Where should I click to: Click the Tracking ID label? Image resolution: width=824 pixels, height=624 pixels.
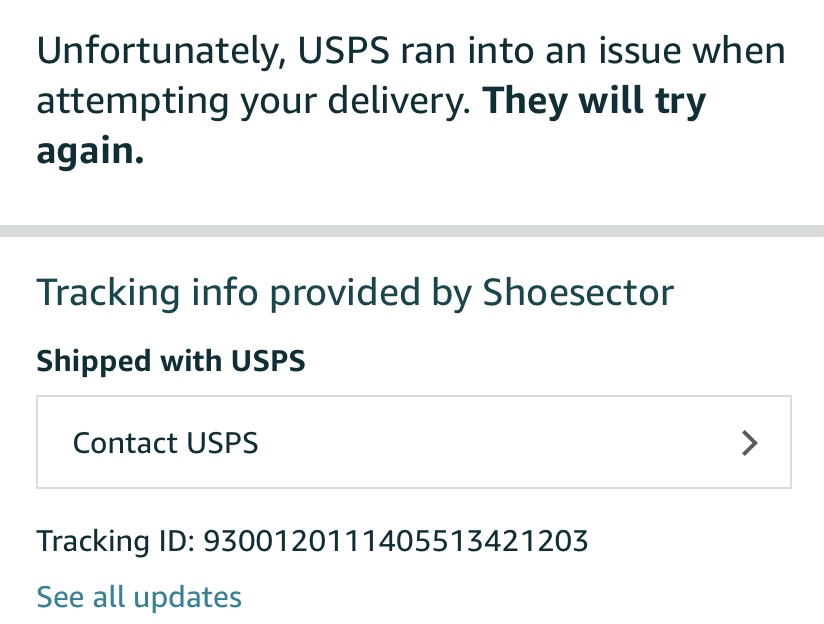[x=115, y=542]
